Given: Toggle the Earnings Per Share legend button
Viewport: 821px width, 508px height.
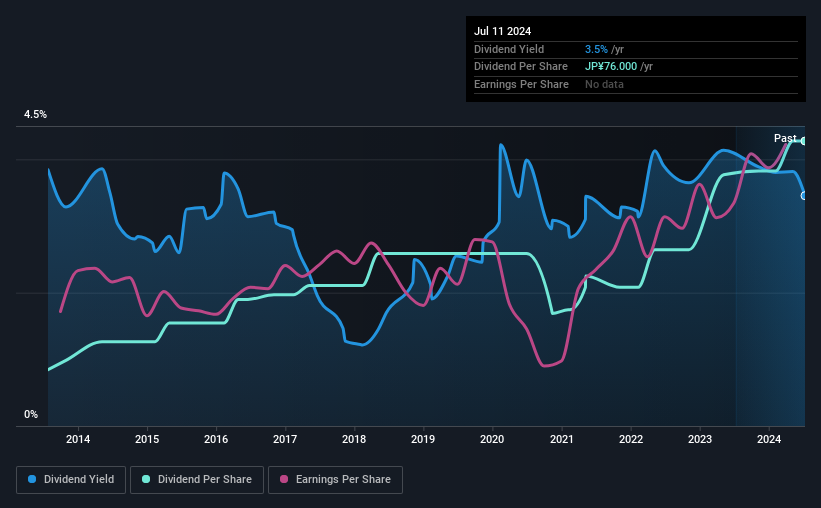Looking at the screenshot, I should click(x=335, y=480).
